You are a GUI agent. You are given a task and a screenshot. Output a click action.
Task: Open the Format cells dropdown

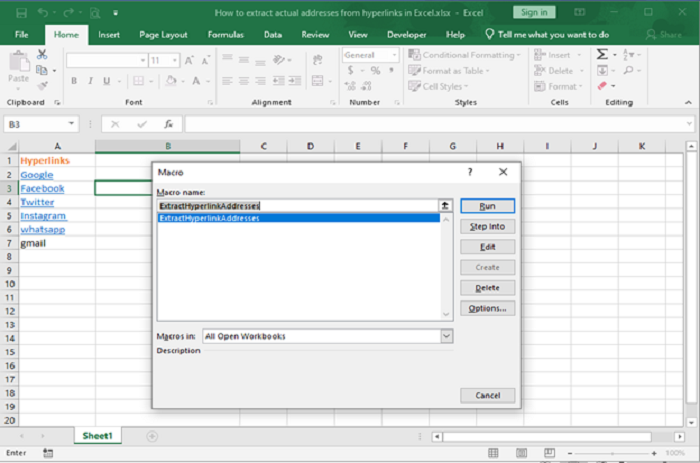559,86
